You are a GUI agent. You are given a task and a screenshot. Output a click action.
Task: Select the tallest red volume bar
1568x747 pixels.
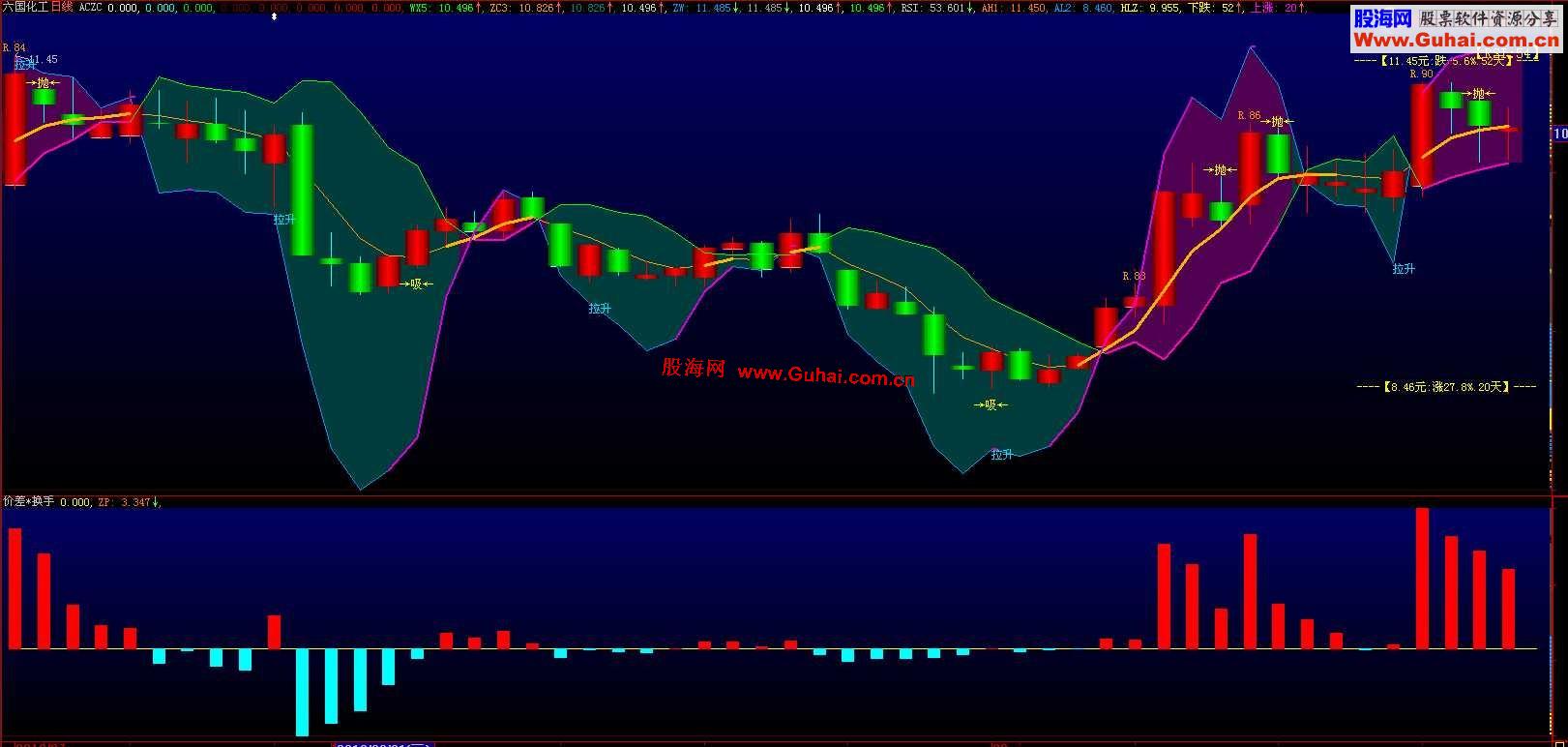[1422, 578]
